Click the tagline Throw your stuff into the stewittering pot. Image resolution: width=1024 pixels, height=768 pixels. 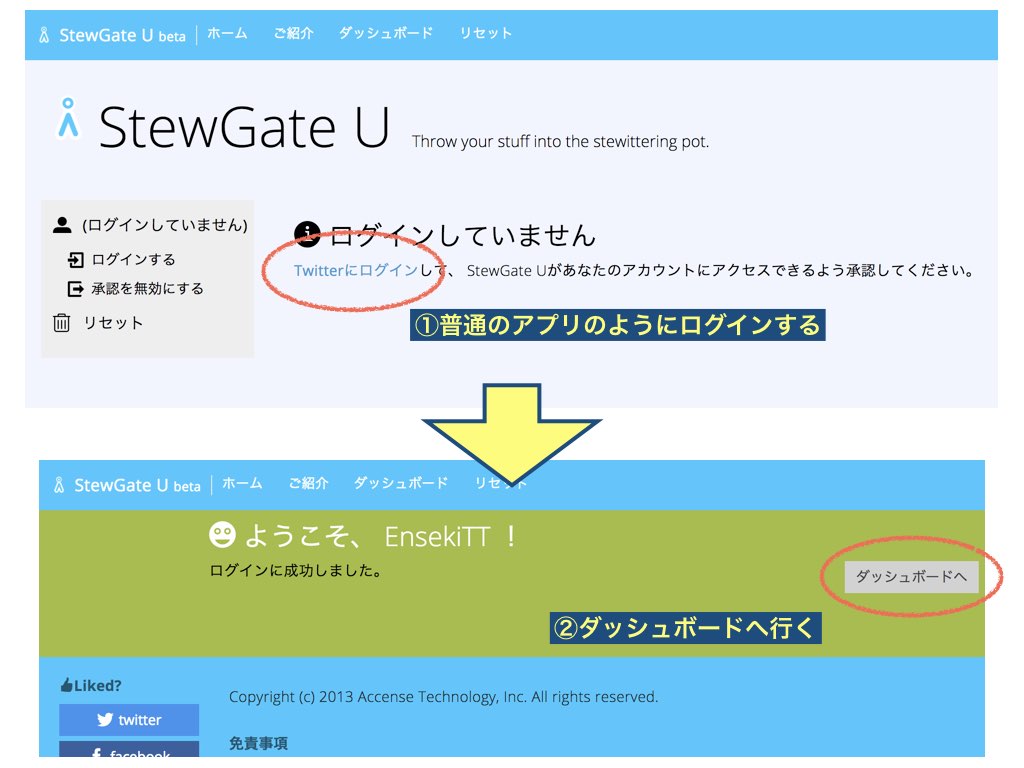click(560, 142)
